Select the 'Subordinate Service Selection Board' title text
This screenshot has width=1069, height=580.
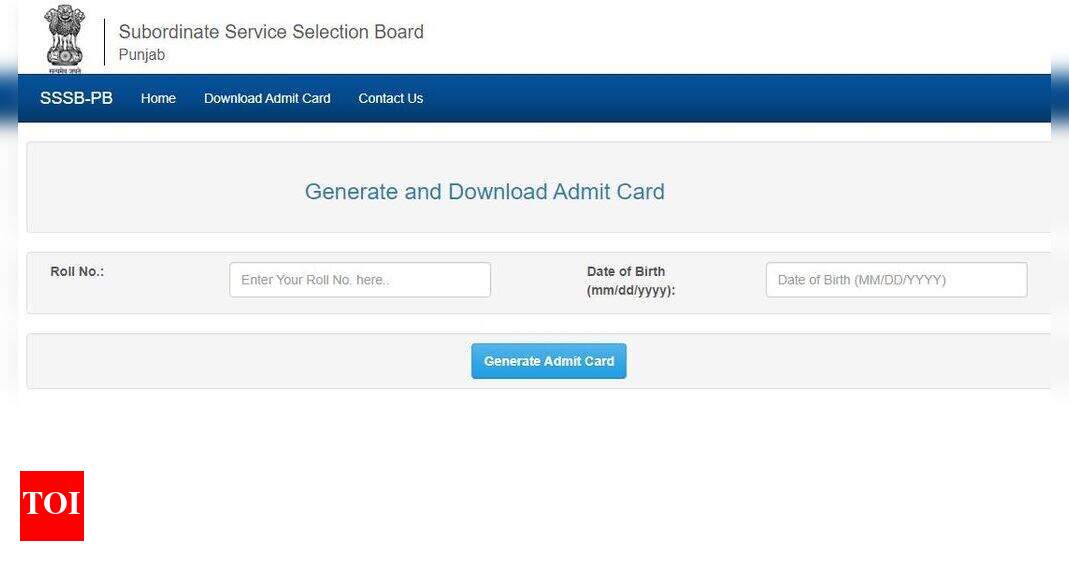pos(271,32)
